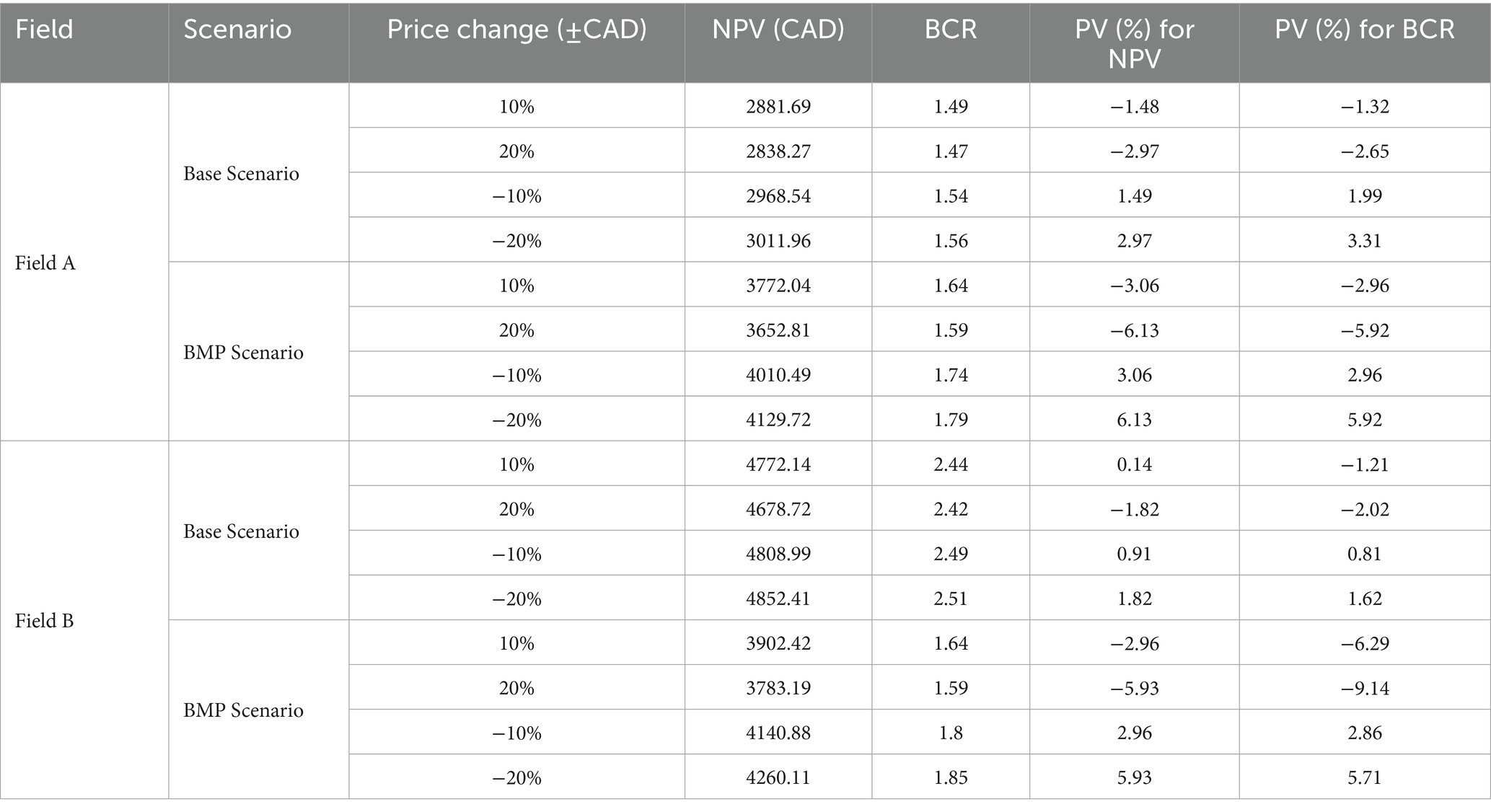The image size is (1491, 812).
Task: Select the NPV cell showing 2881.69
Action: click(778, 107)
